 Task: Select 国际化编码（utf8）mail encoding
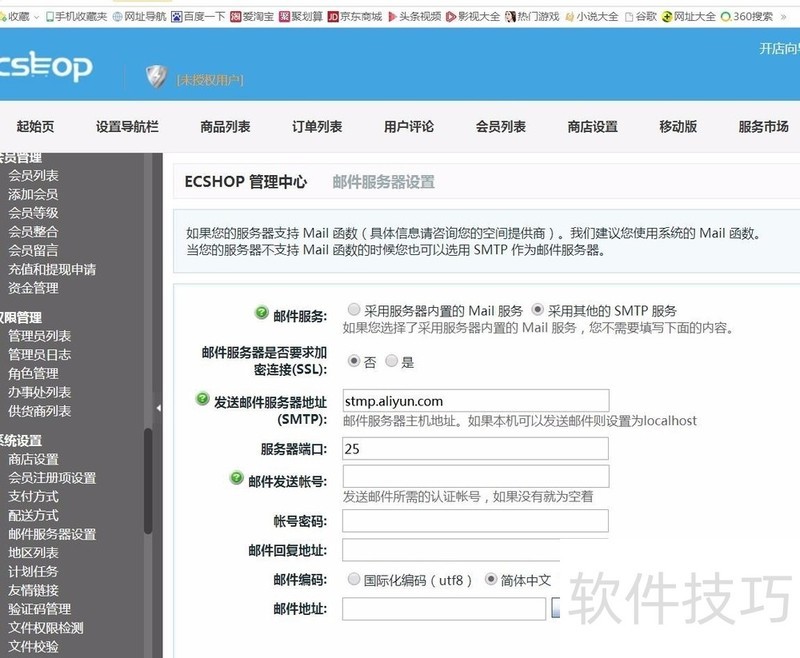tap(355, 579)
